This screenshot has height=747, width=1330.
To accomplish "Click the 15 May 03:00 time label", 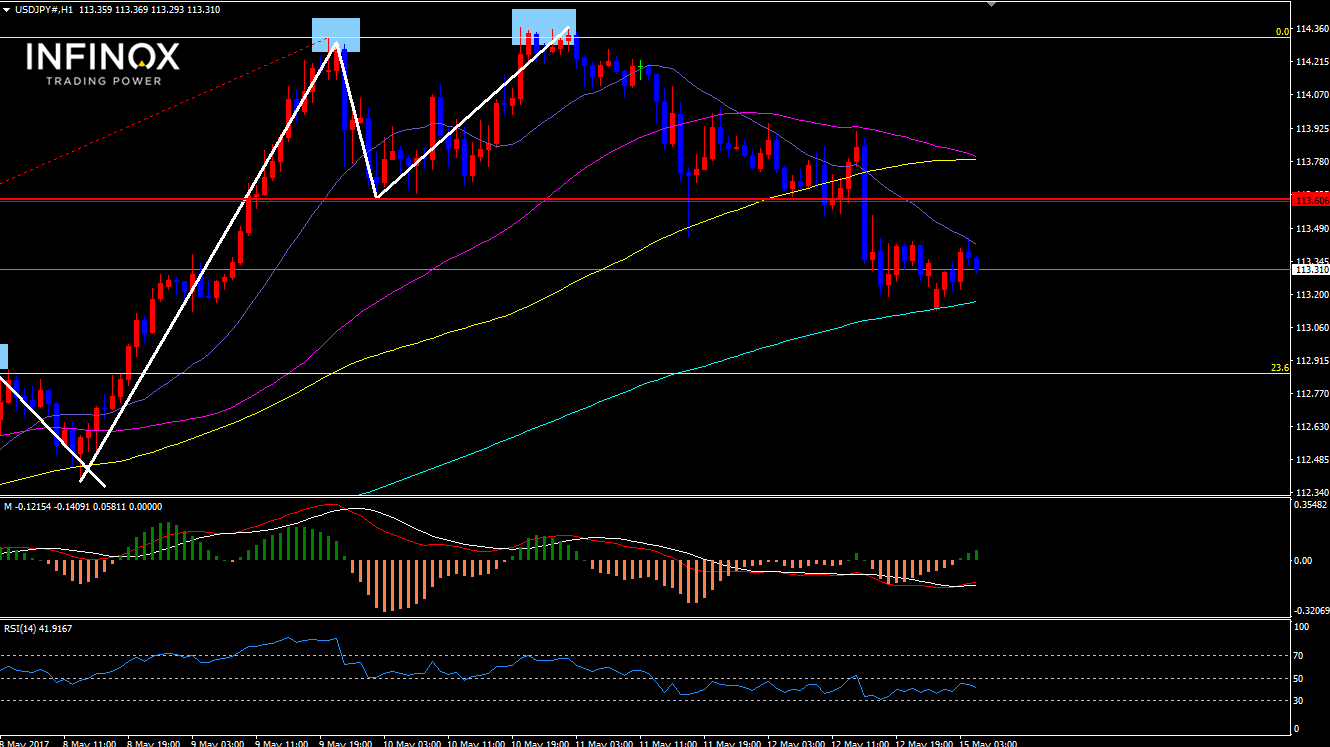I will pyautogui.click(x=989, y=743).
